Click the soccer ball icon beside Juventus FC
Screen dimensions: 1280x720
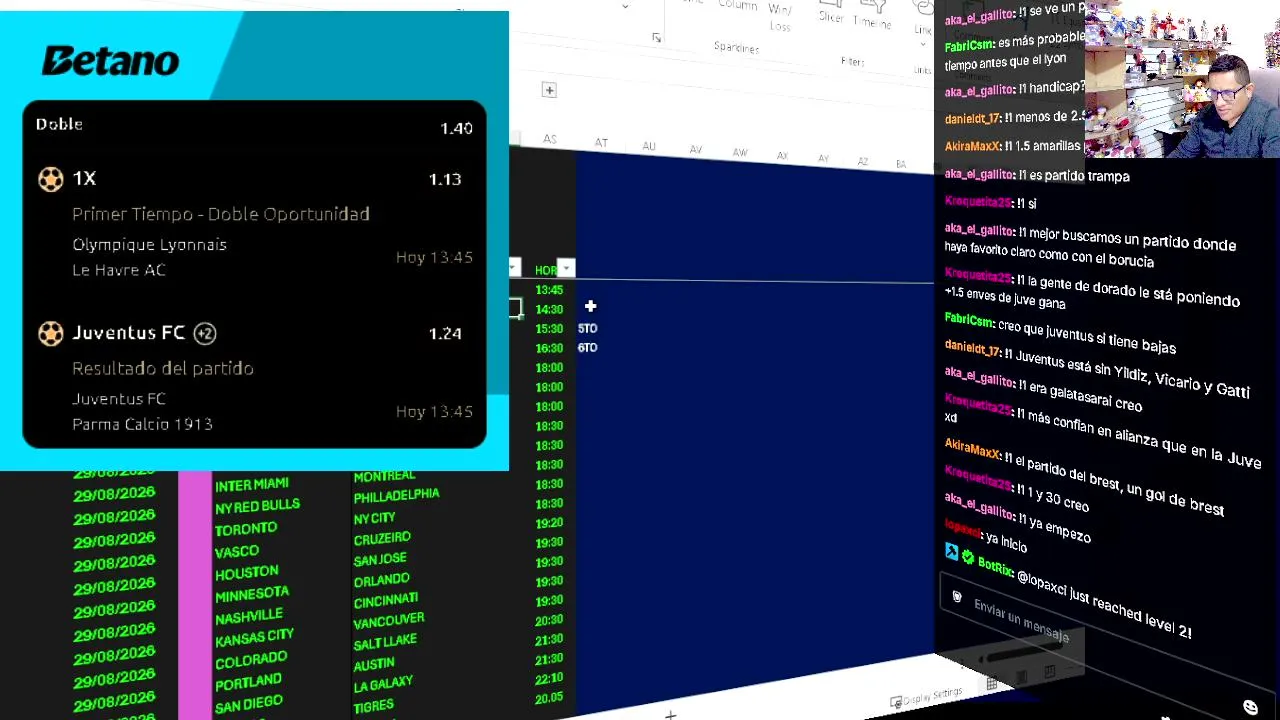[50, 333]
